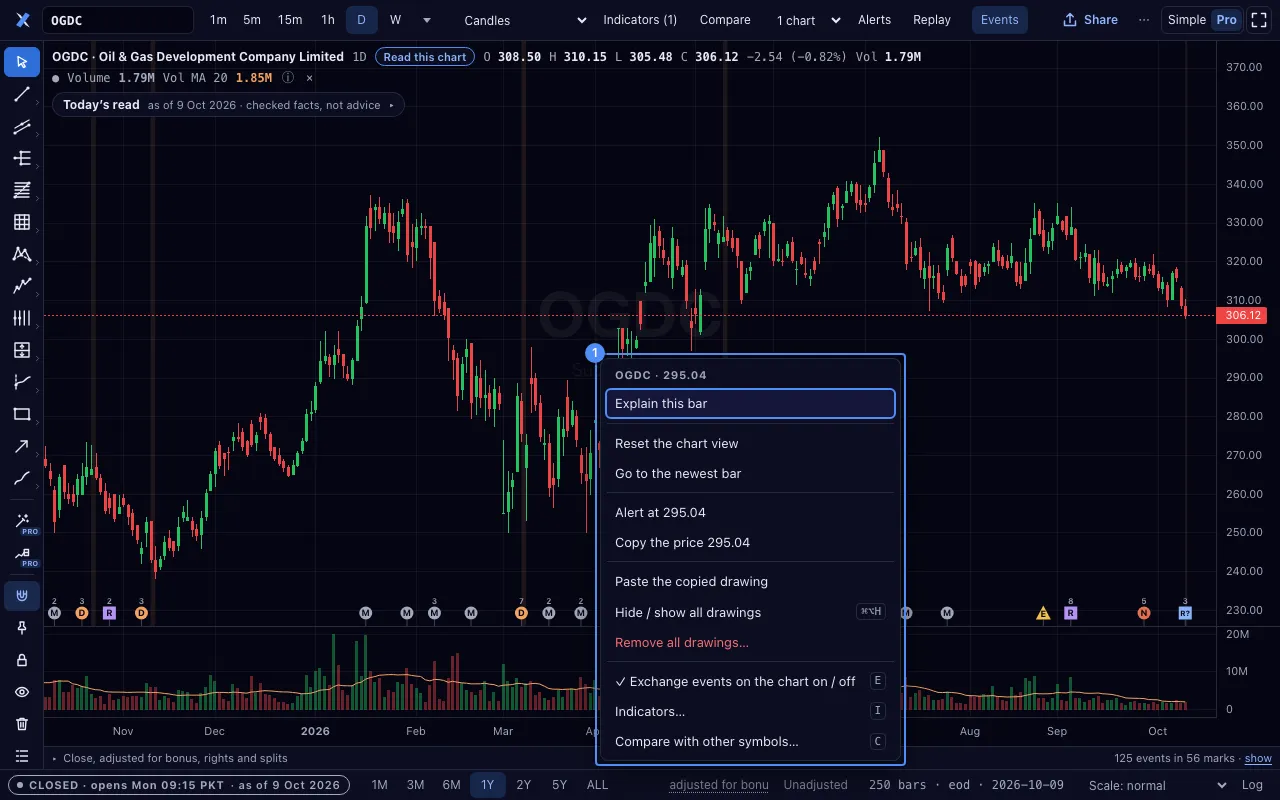
Task: Click the Share button
Action: pos(1090,20)
